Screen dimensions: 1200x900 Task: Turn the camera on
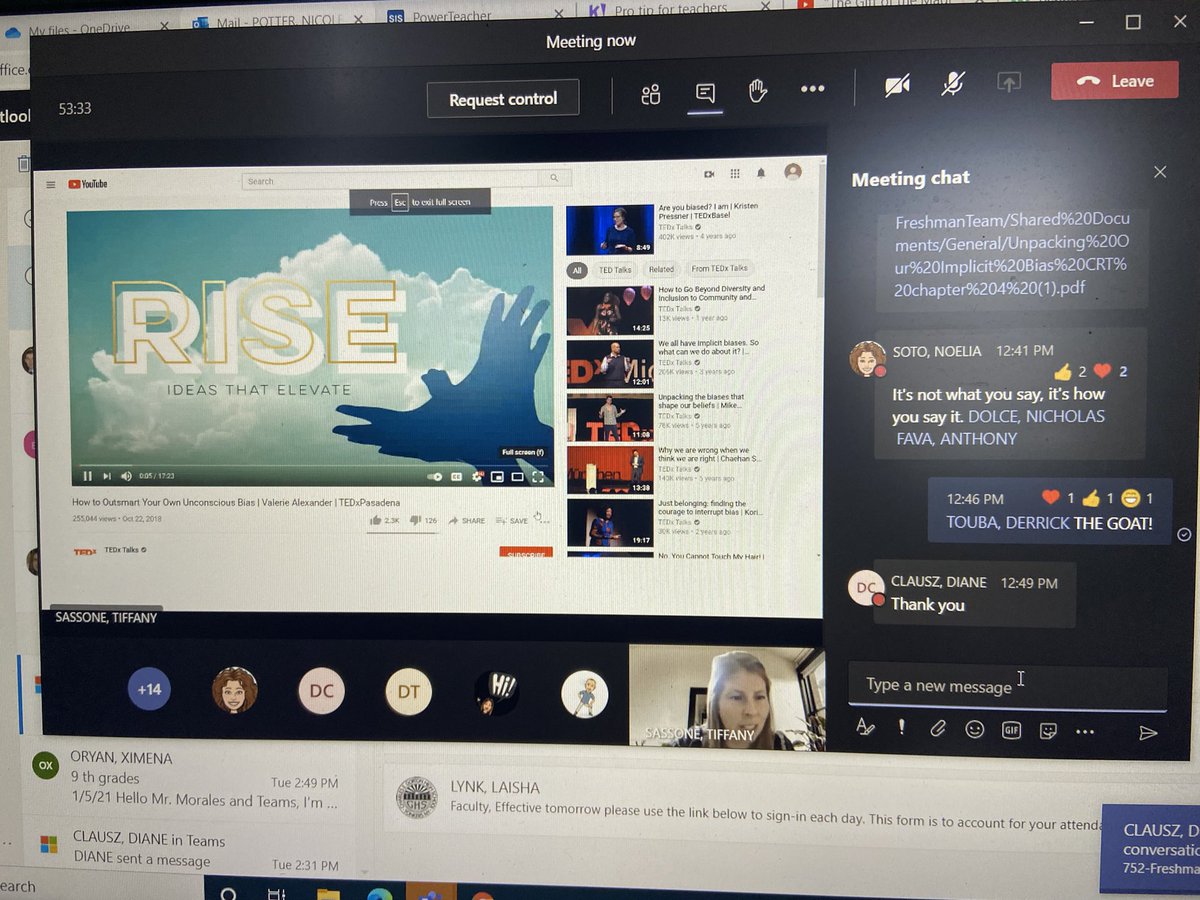pyautogui.click(x=897, y=86)
